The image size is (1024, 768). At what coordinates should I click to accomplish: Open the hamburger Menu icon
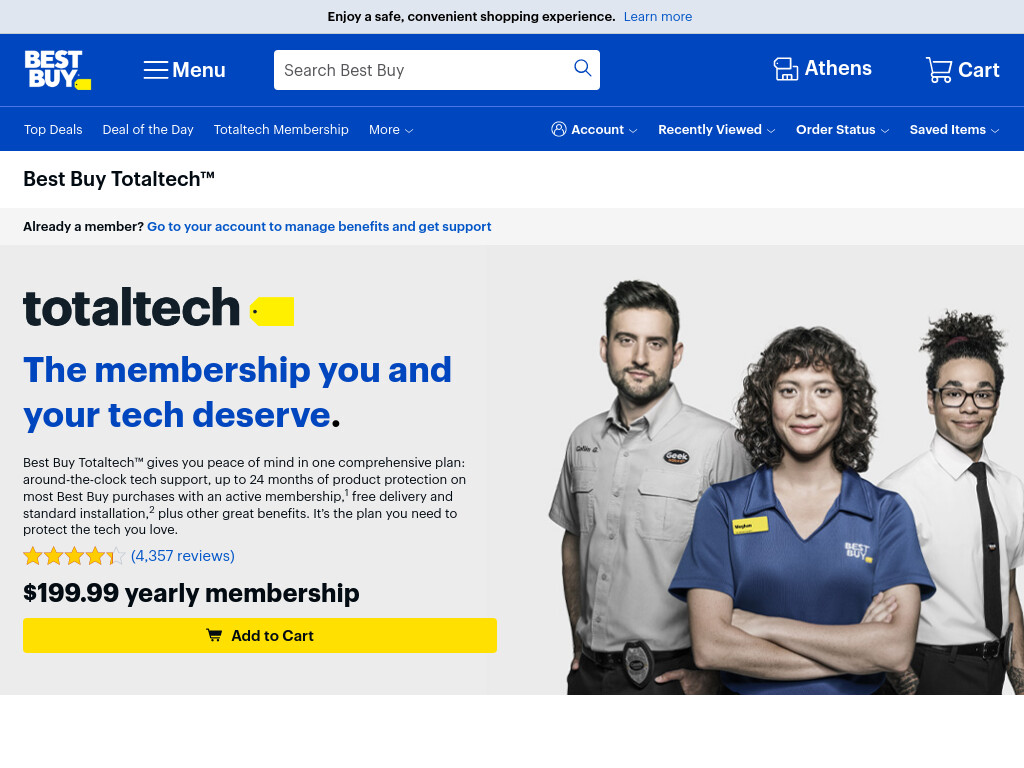pyautogui.click(x=156, y=70)
